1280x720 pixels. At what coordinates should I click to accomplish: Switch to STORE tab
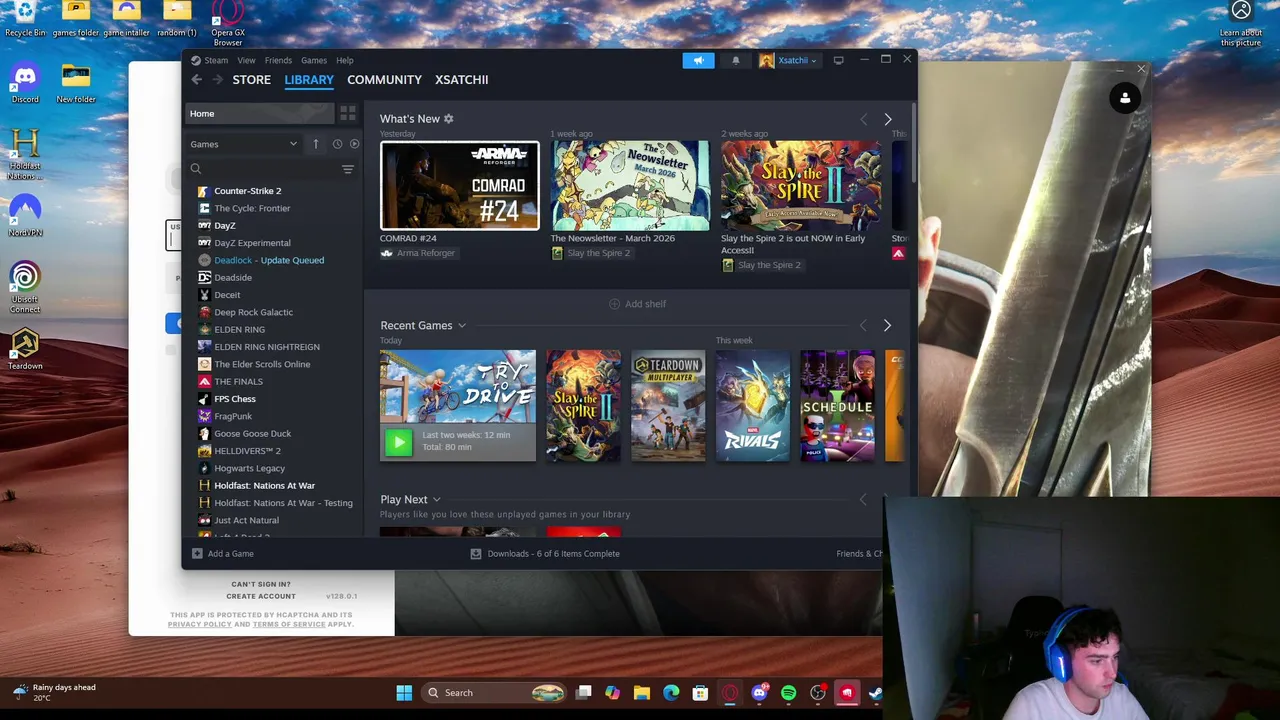coord(252,80)
